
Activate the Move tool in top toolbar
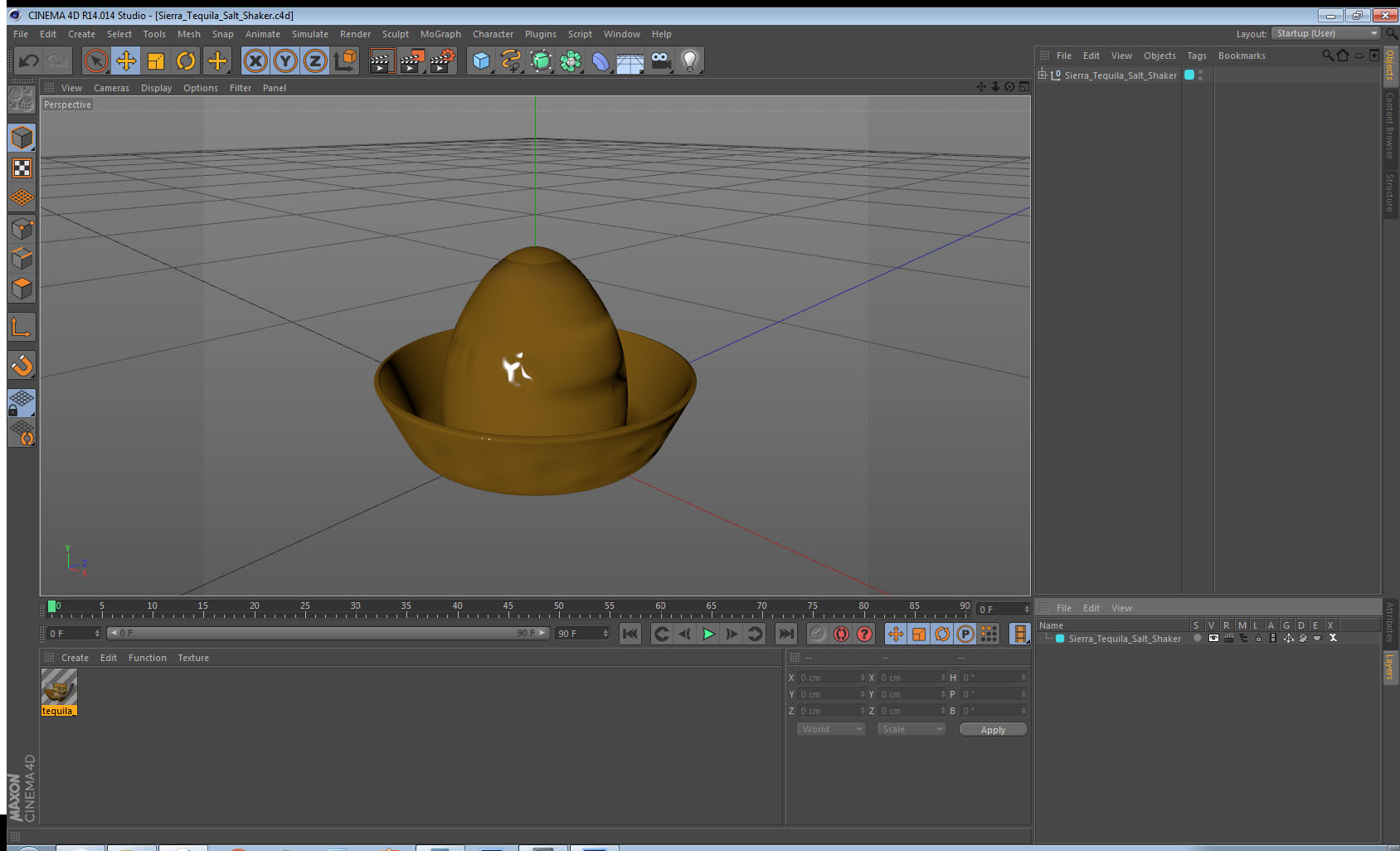click(126, 61)
